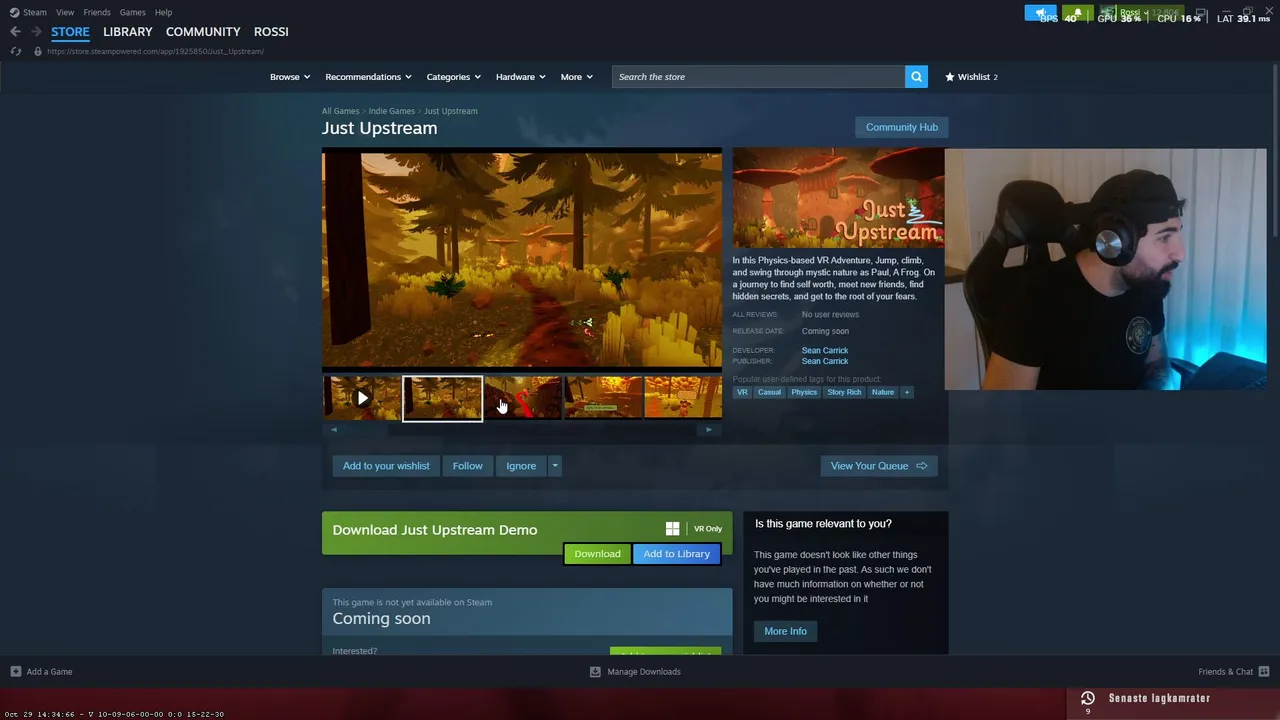Click the blue announcements megaphone icon
The width and height of the screenshot is (1280, 720).
(x=1040, y=13)
